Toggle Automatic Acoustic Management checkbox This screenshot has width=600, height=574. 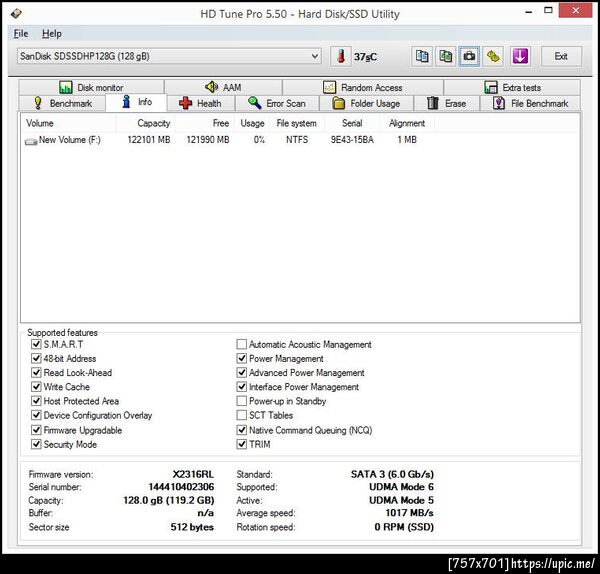click(241, 344)
